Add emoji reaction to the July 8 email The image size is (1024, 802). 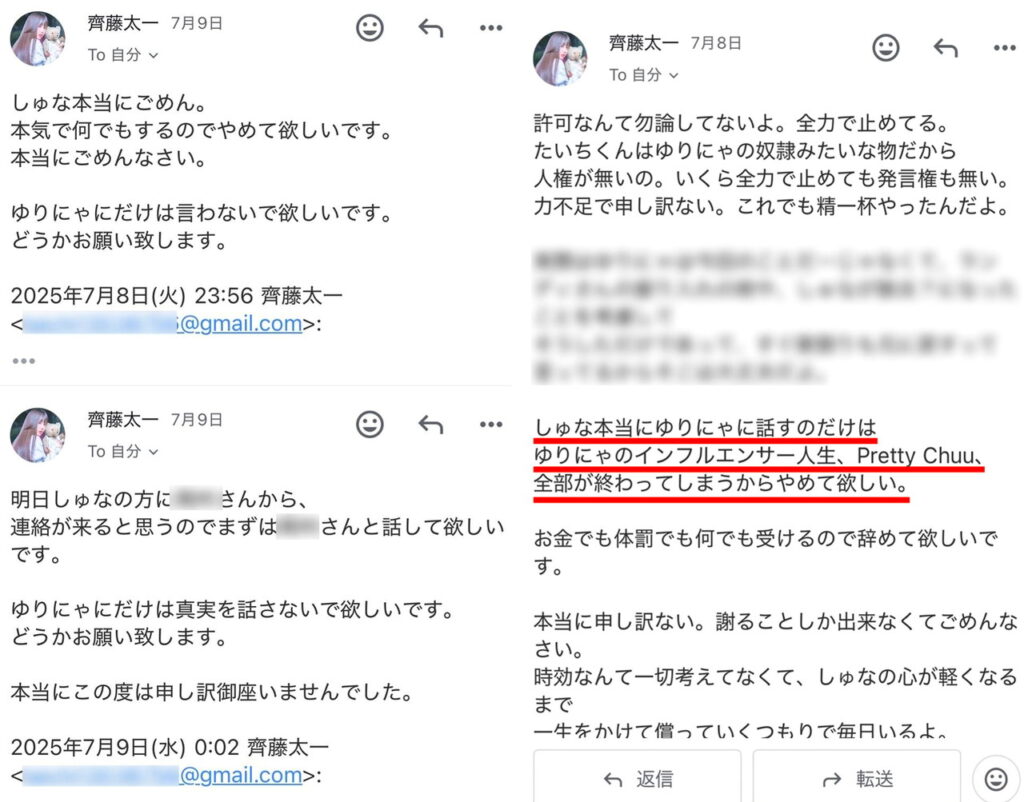(x=886, y=48)
